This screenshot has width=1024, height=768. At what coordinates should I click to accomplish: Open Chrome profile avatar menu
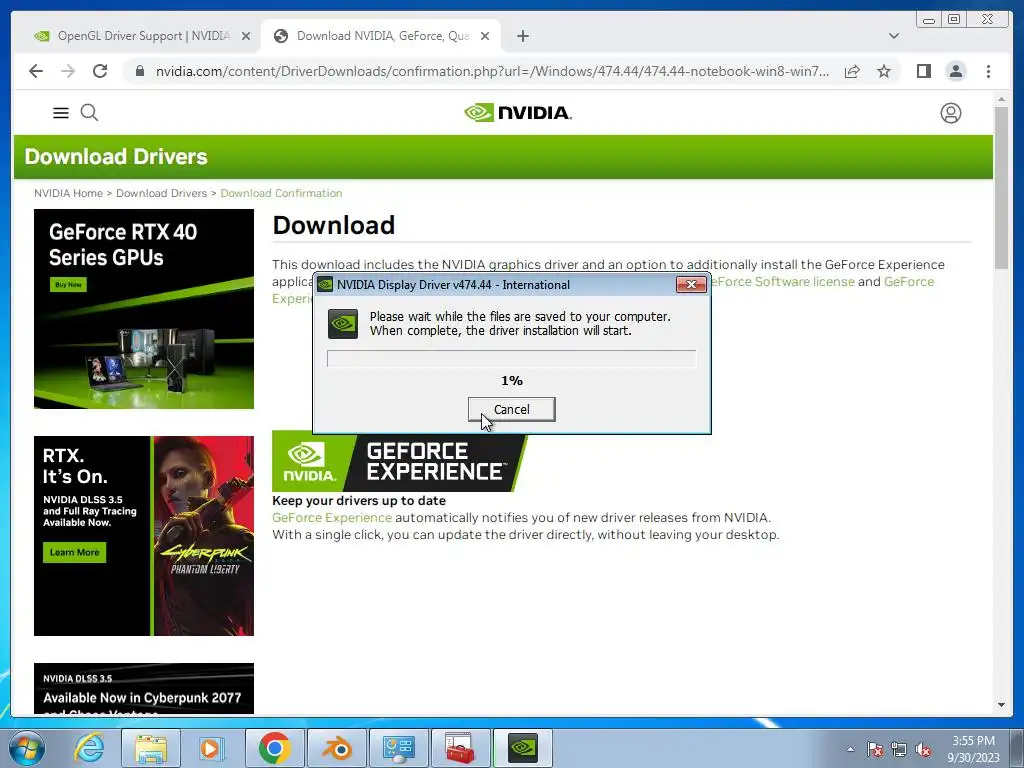pyautogui.click(x=955, y=71)
